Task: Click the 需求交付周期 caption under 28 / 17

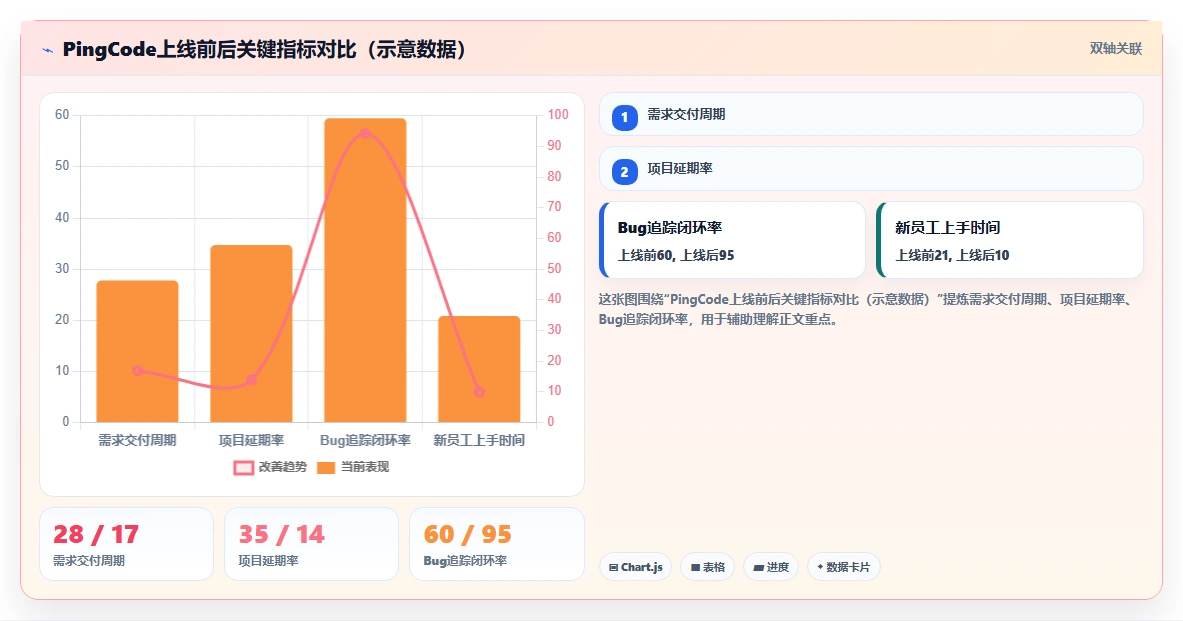Action: coord(89,561)
